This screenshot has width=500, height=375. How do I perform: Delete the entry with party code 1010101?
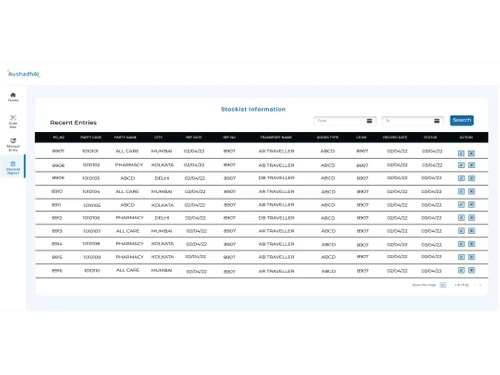pyautogui.click(x=471, y=153)
